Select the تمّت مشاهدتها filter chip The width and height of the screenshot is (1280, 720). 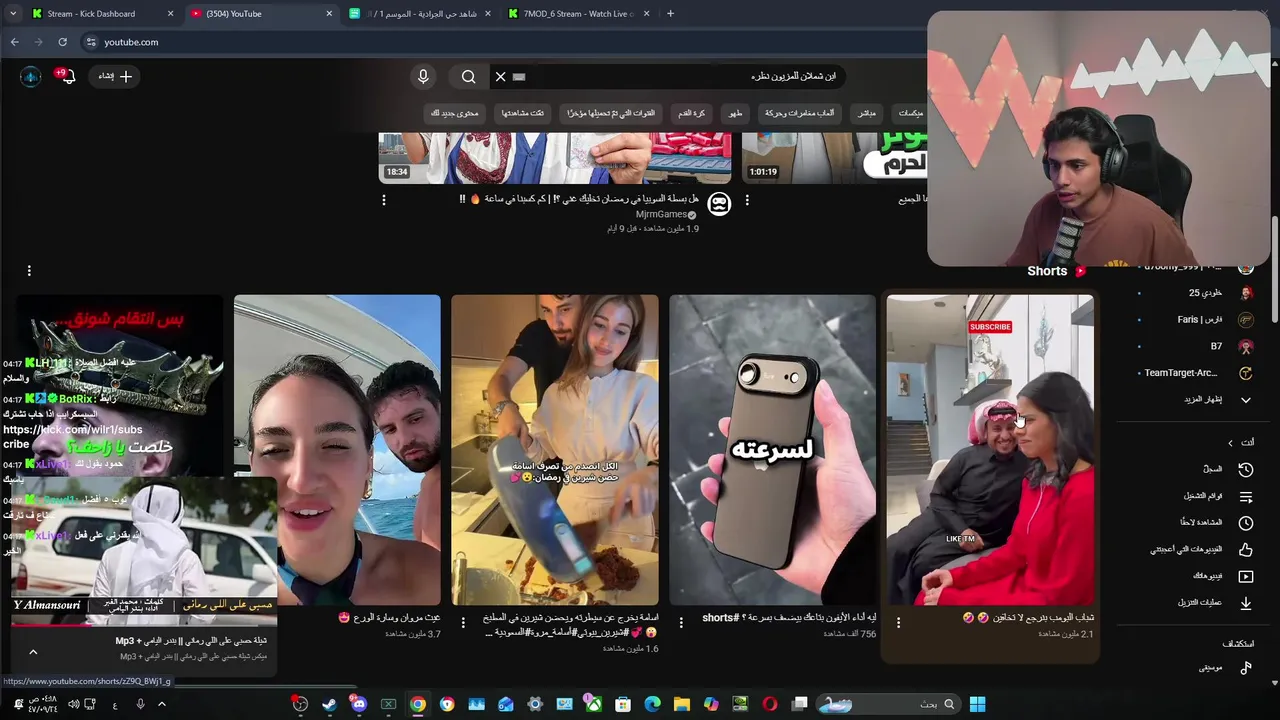523,113
